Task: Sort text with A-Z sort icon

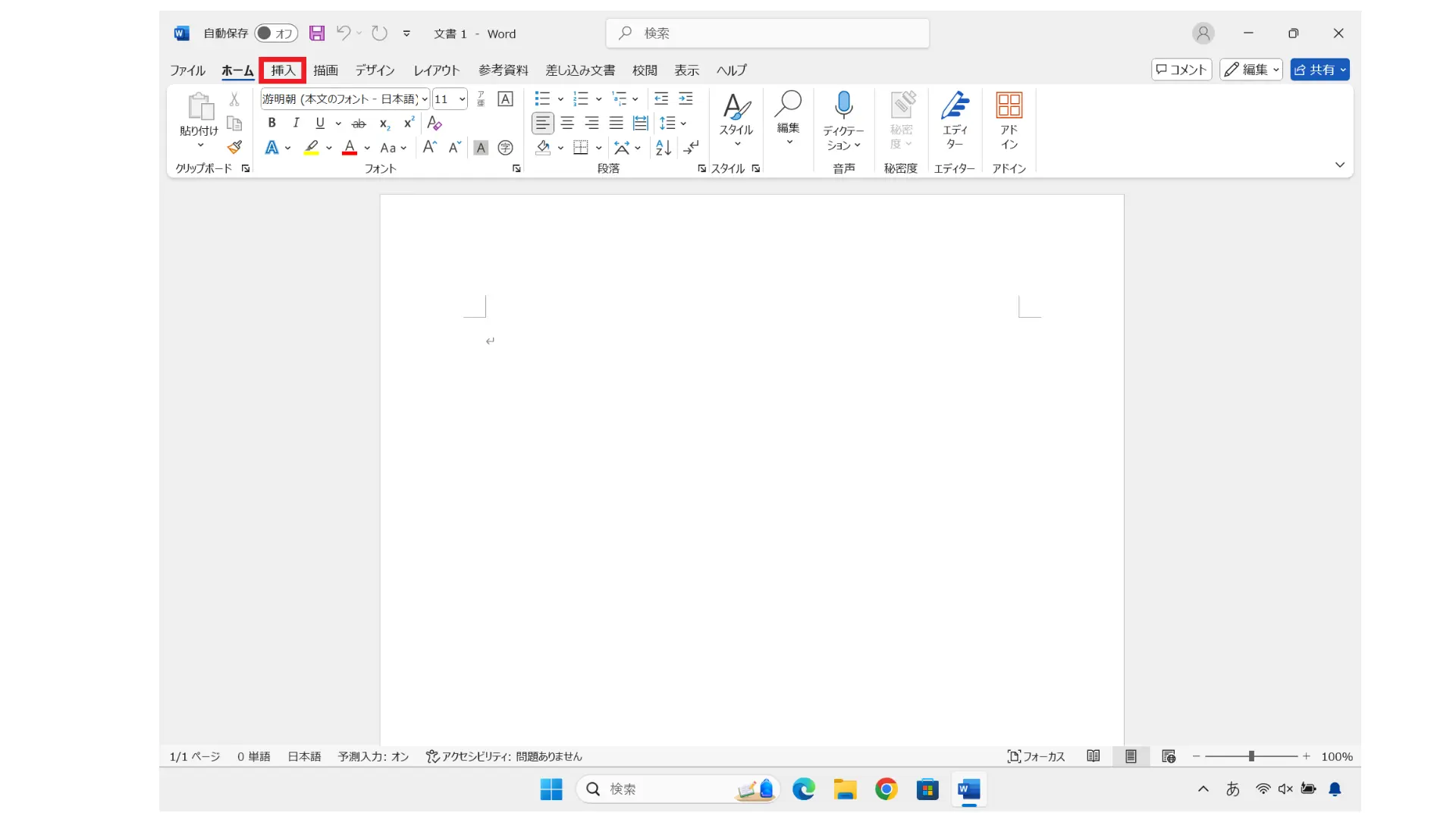Action: (x=664, y=147)
